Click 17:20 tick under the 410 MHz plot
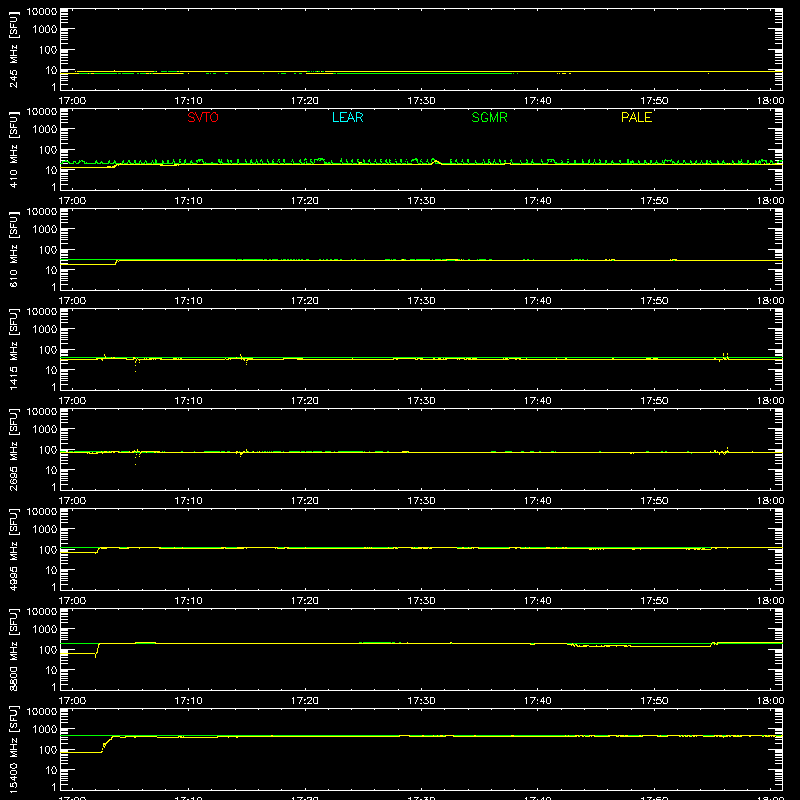The height and width of the screenshot is (800, 800). point(305,201)
